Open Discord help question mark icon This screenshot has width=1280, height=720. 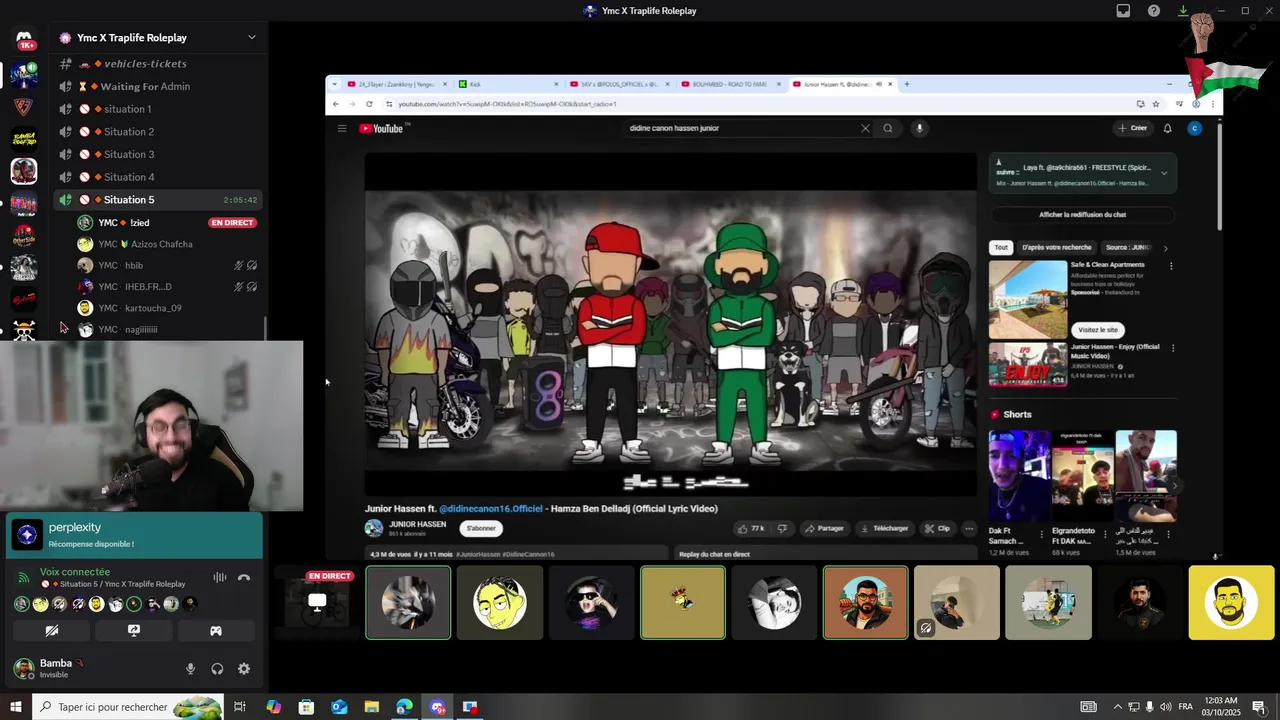1154,11
